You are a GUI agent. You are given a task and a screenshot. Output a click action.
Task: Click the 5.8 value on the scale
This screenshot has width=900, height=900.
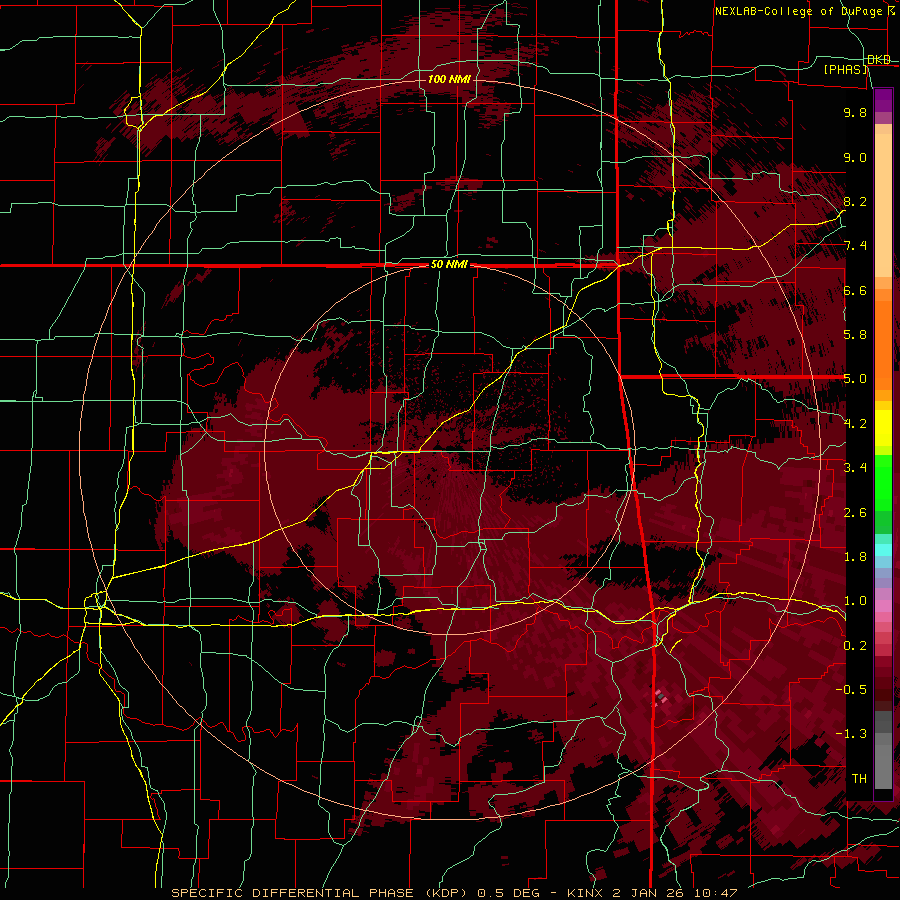855,335
